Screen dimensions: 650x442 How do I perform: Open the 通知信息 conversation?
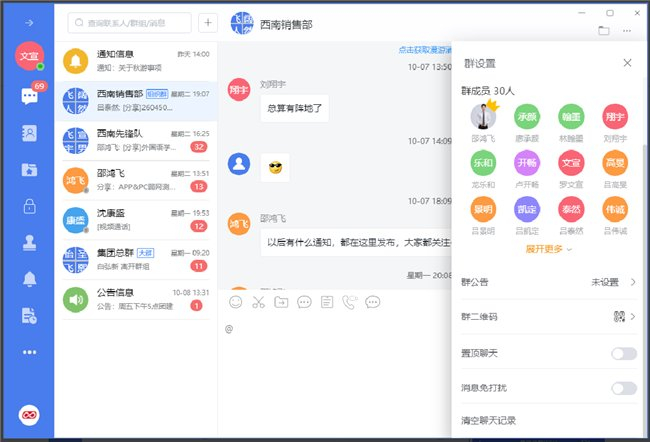(136, 61)
